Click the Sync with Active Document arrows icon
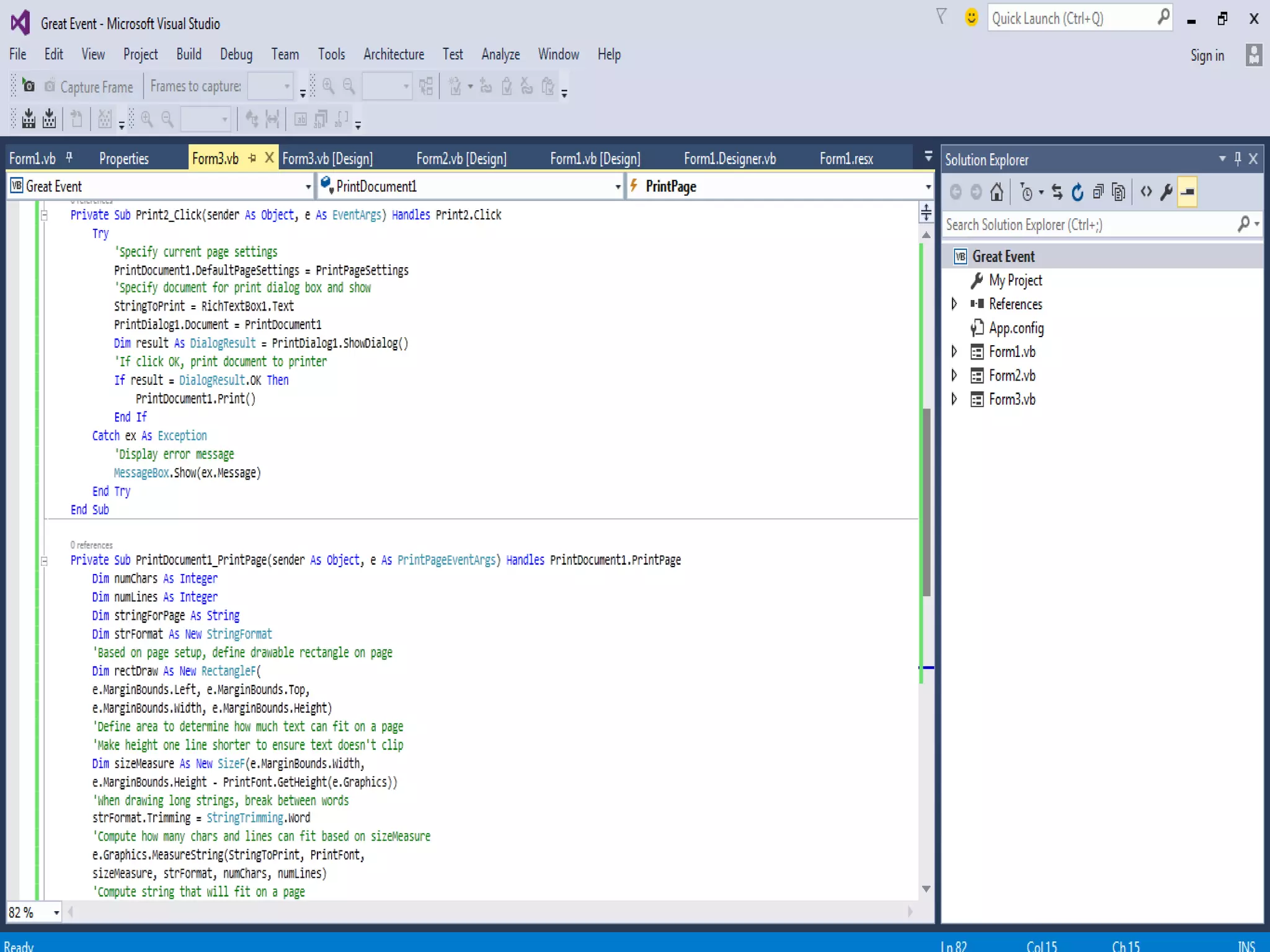The height and width of the screenshot is (952, 1270). point(1057,192)
